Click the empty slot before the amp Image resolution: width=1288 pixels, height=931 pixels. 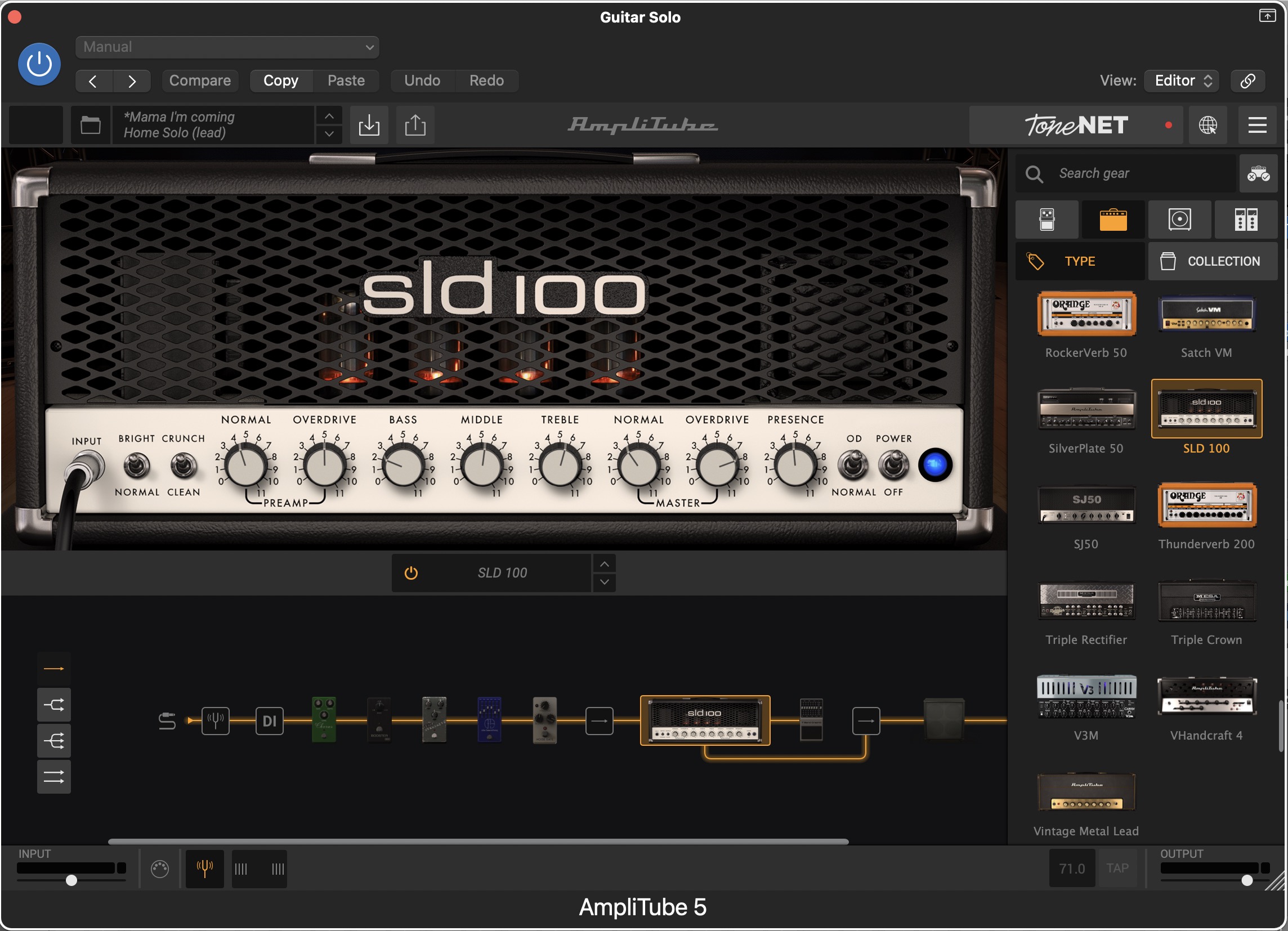[x=599, y=722]
